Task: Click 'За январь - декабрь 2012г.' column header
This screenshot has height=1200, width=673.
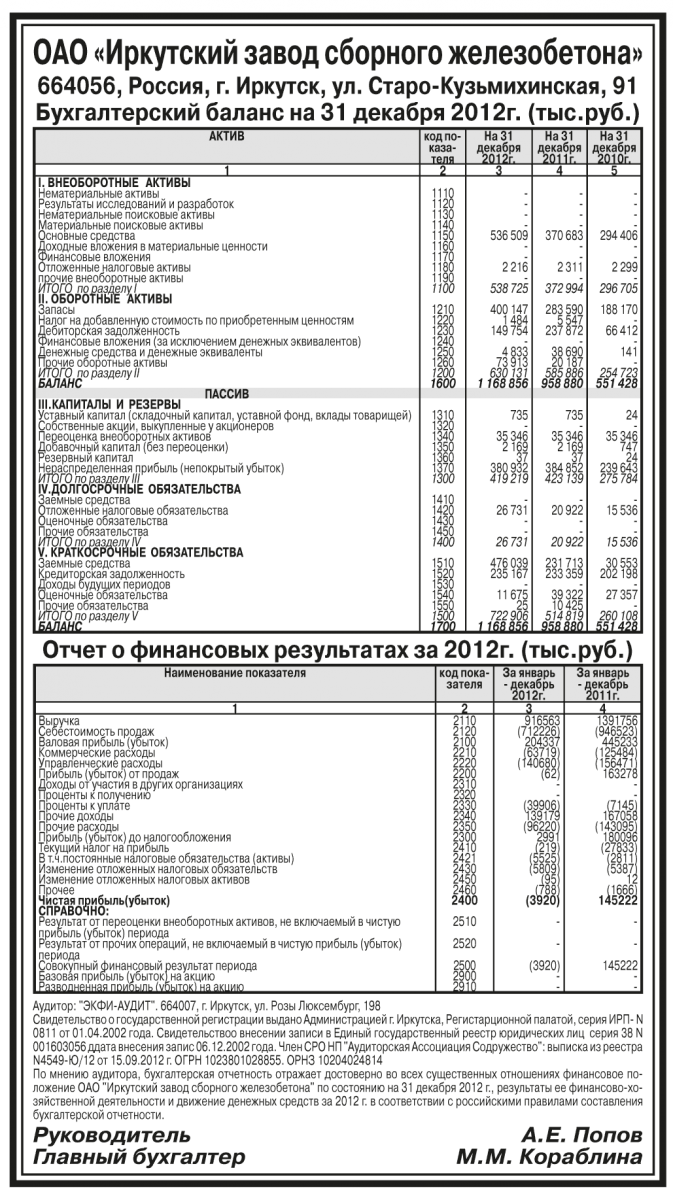Action: (527, 685)
